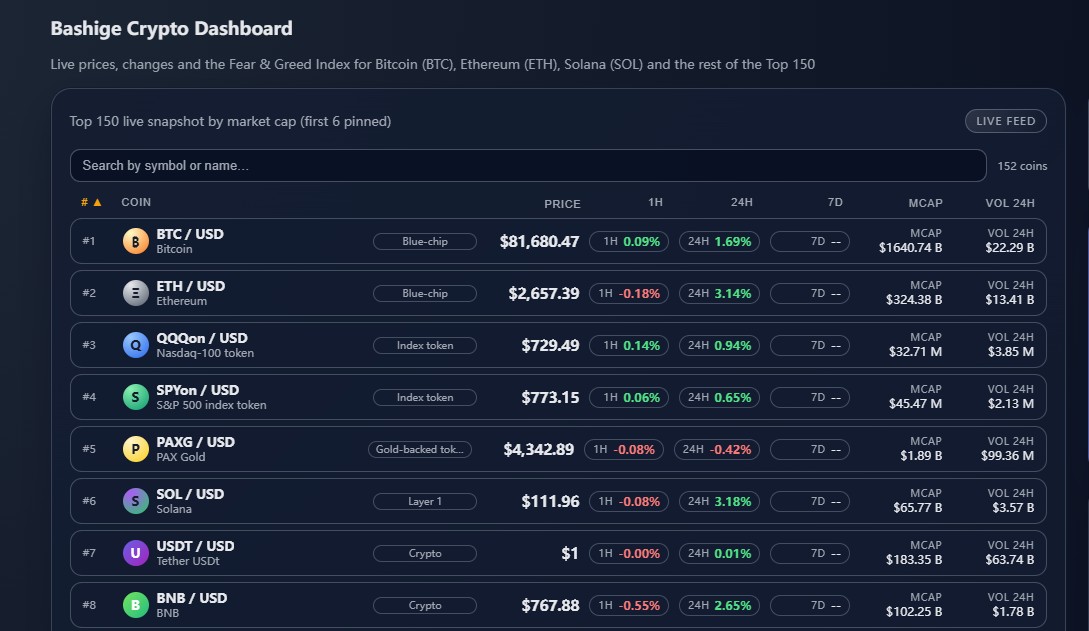
Task: Click Layer 1 tag on SOL row
Action: pyautogui.click(x=425, y=501)
